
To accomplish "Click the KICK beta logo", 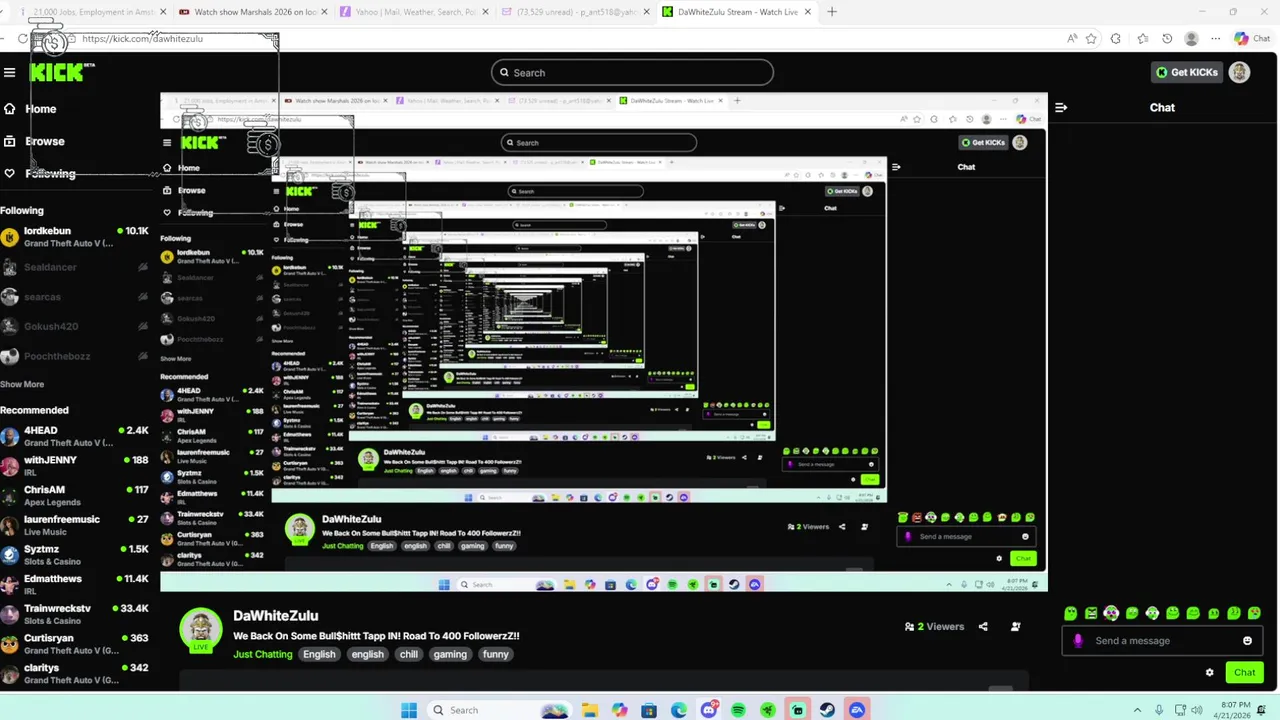I will [62, 72].
